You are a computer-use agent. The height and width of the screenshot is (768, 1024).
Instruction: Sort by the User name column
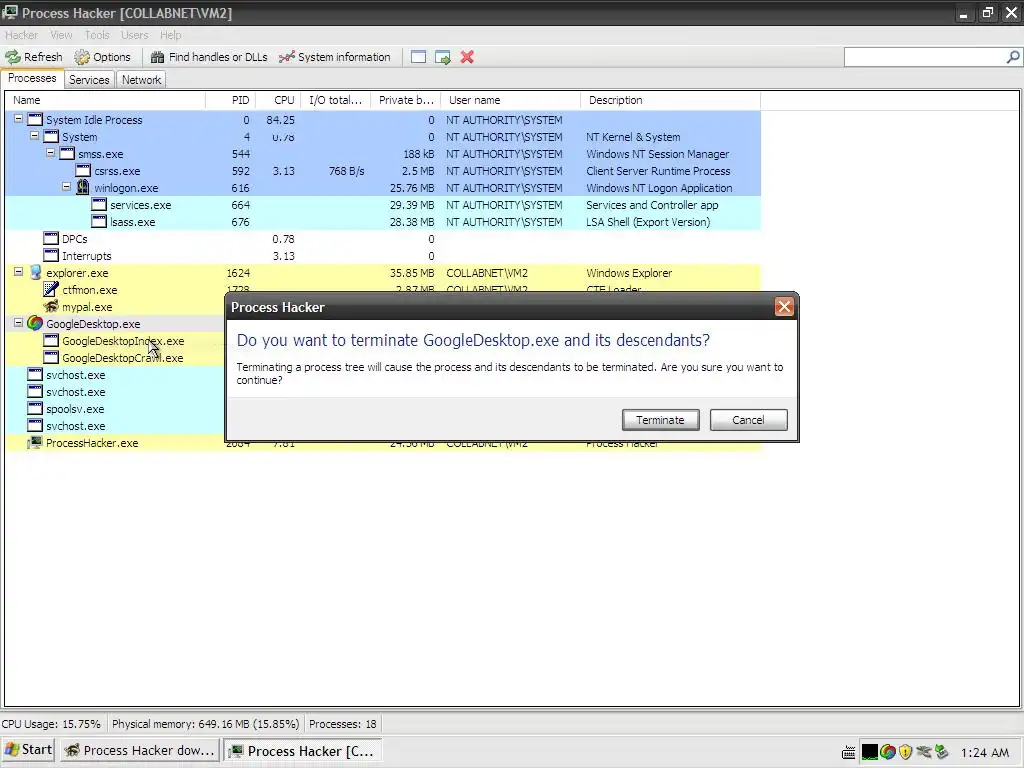tap(511, 100)
